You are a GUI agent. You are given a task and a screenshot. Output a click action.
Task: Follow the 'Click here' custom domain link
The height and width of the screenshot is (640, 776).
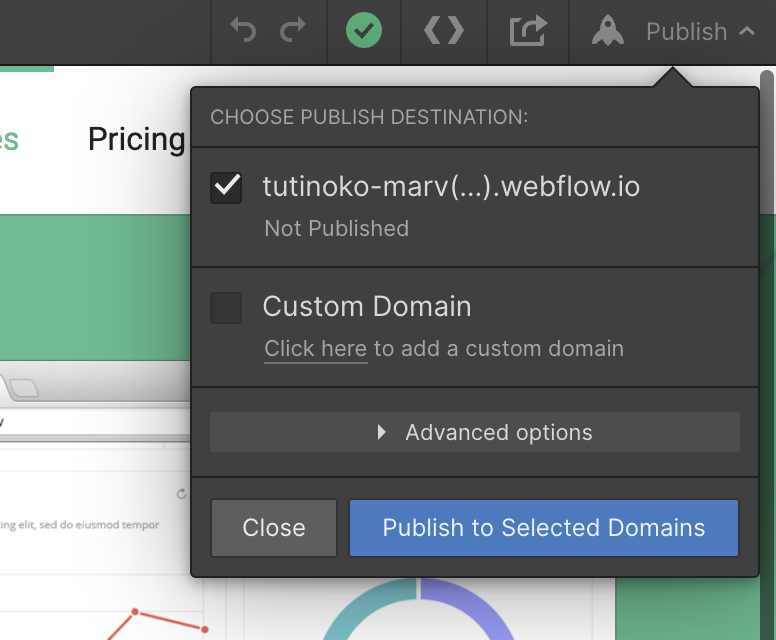(x=316, y=349)
